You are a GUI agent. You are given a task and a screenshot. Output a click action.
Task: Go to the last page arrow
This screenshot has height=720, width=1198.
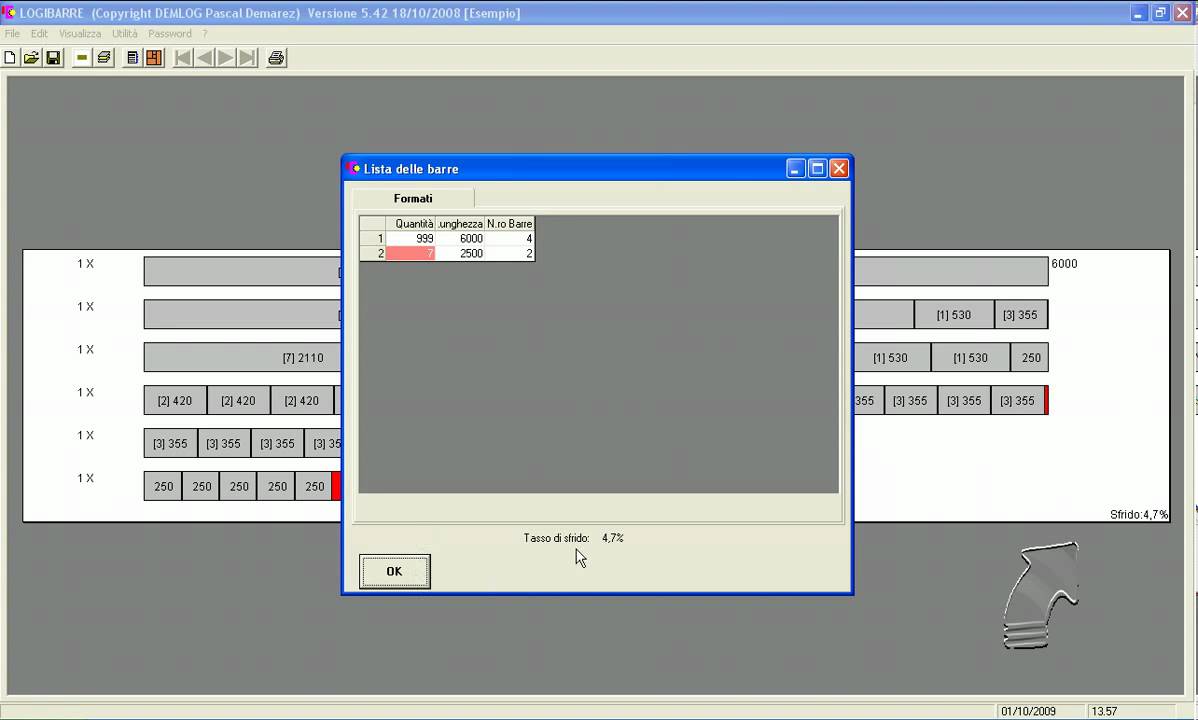pyautogui.click(x=248, y=58)
